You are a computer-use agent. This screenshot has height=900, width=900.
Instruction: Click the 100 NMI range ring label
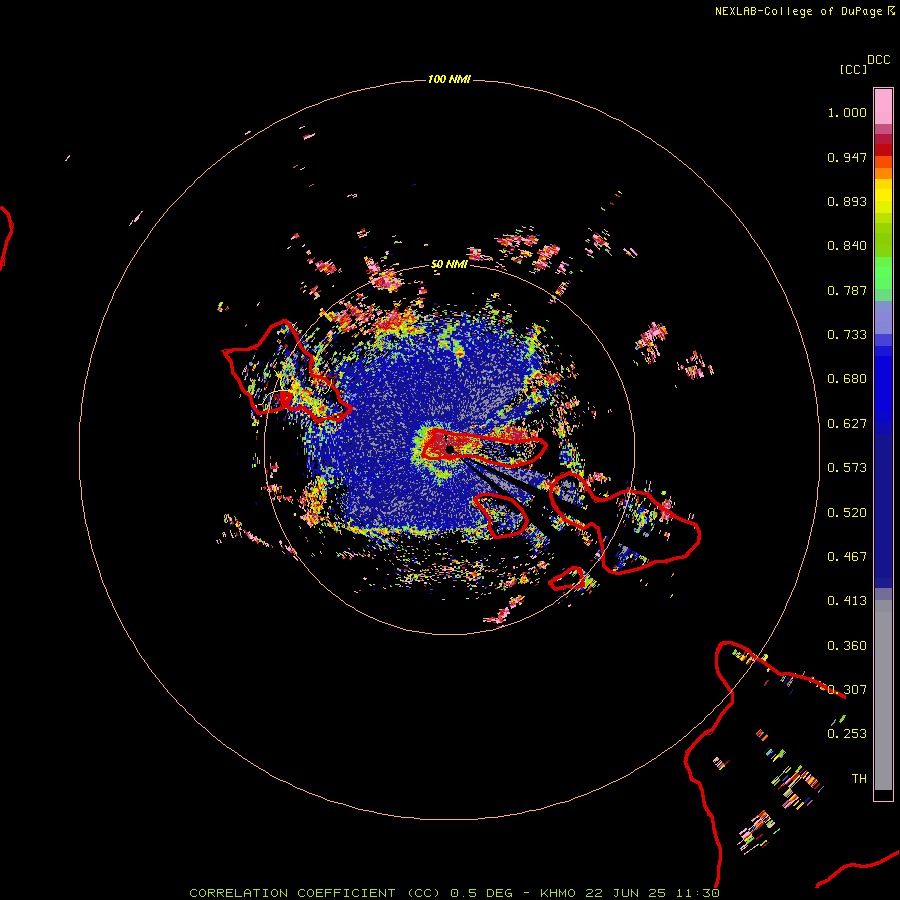click(x=449, y=79)
